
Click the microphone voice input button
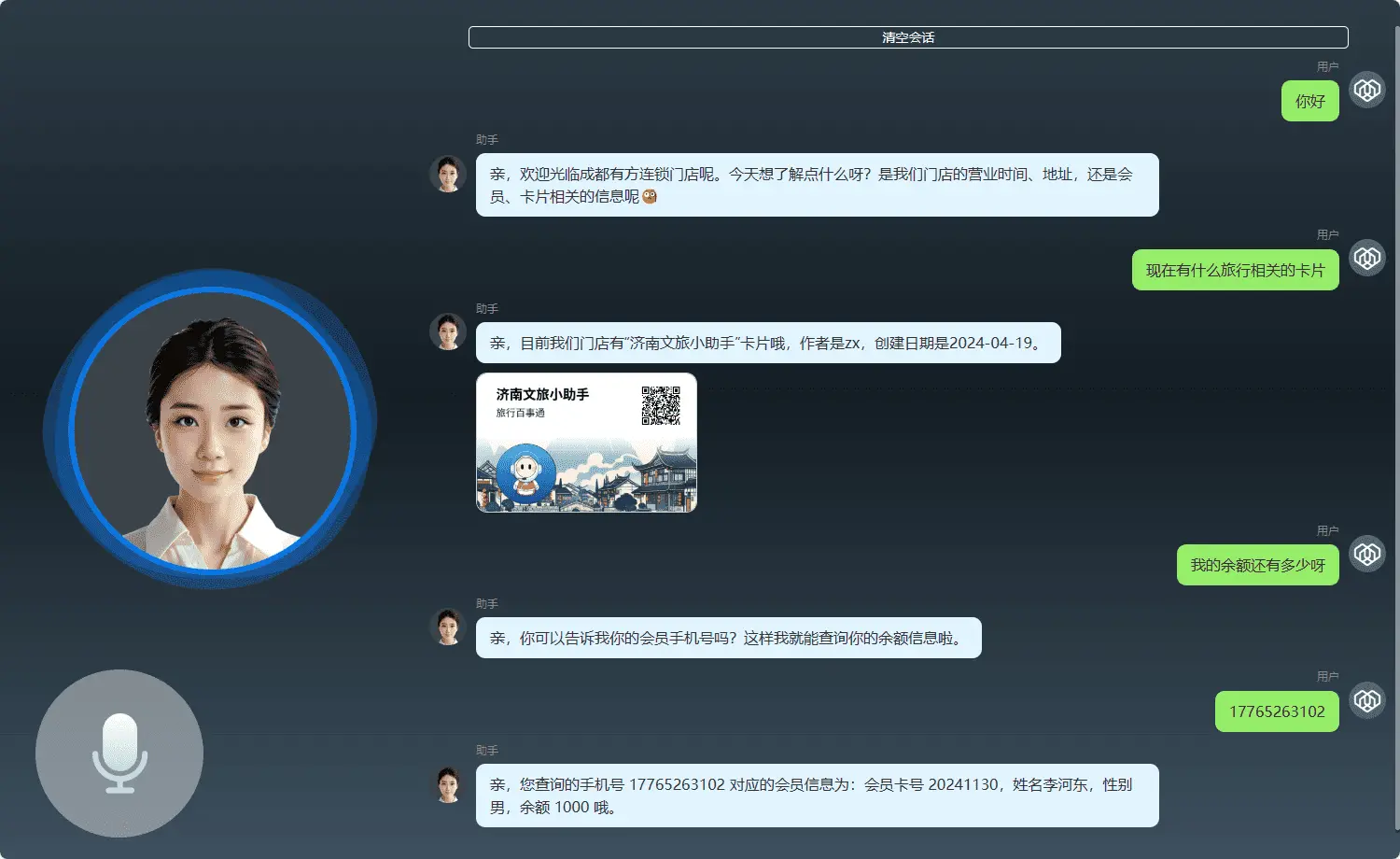119,753
